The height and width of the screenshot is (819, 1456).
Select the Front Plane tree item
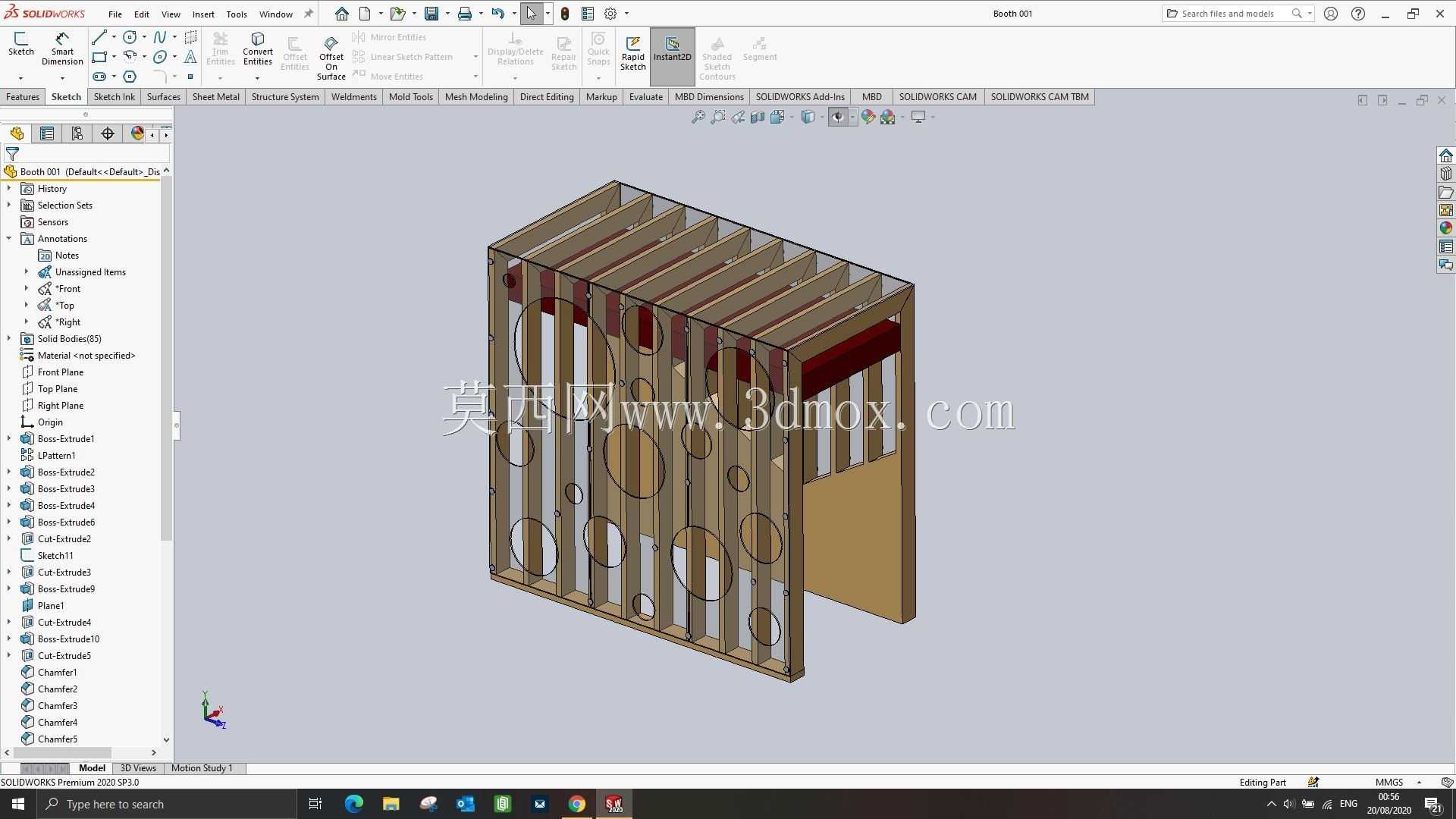tap(61, 372)
